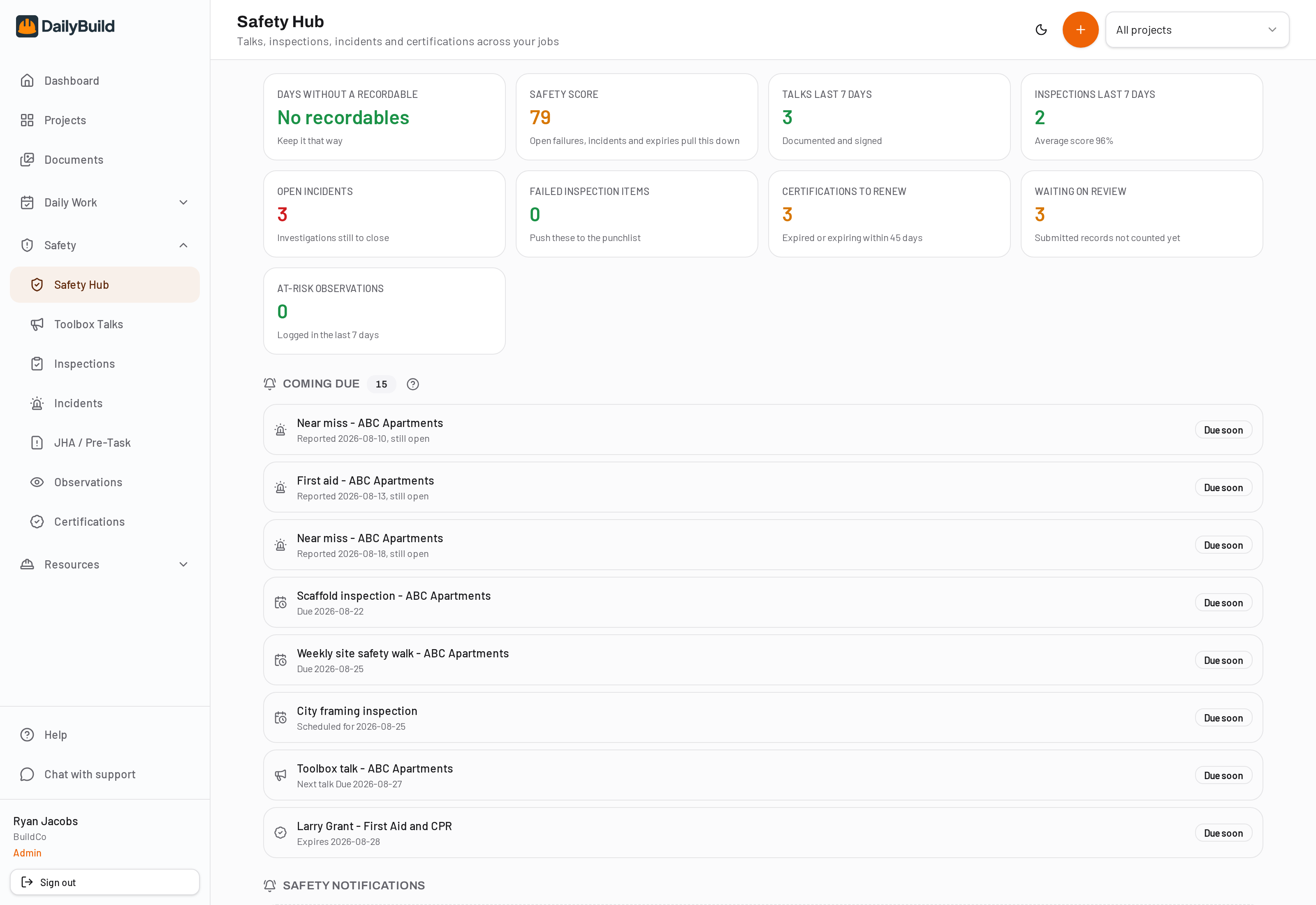
Task: Click calendar icon on City framing inspection
Action: 280,718
